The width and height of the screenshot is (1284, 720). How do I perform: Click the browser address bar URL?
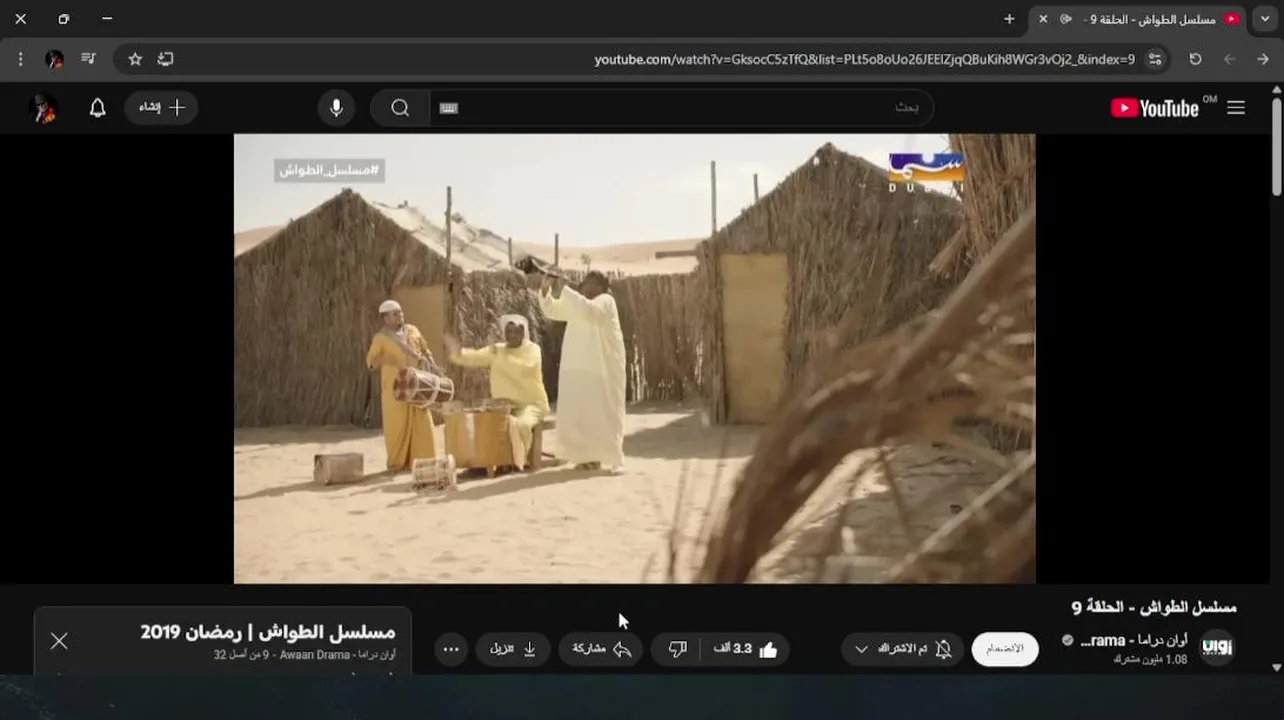864,59
